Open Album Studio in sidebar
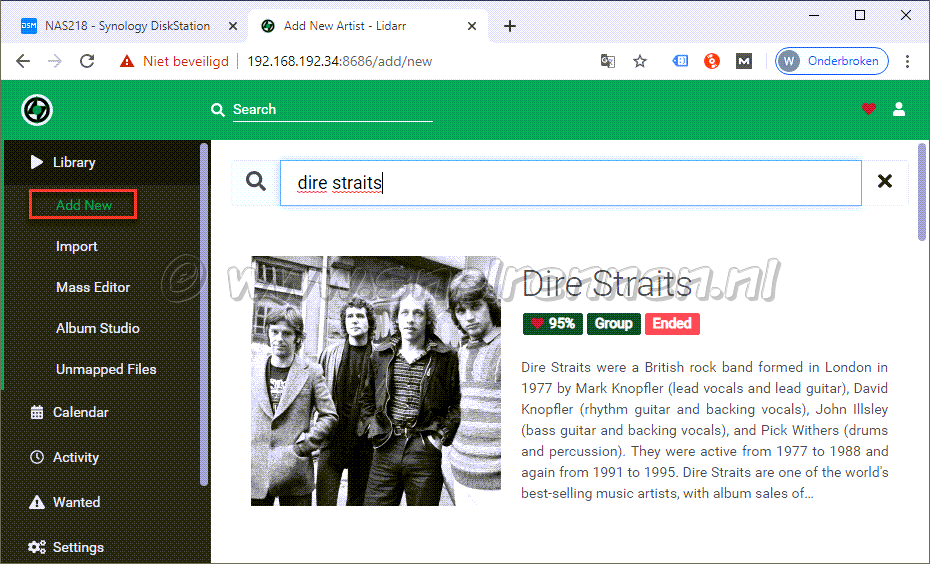Image resolution: width=930 pixels, height=564 pixels. [98, 328]
